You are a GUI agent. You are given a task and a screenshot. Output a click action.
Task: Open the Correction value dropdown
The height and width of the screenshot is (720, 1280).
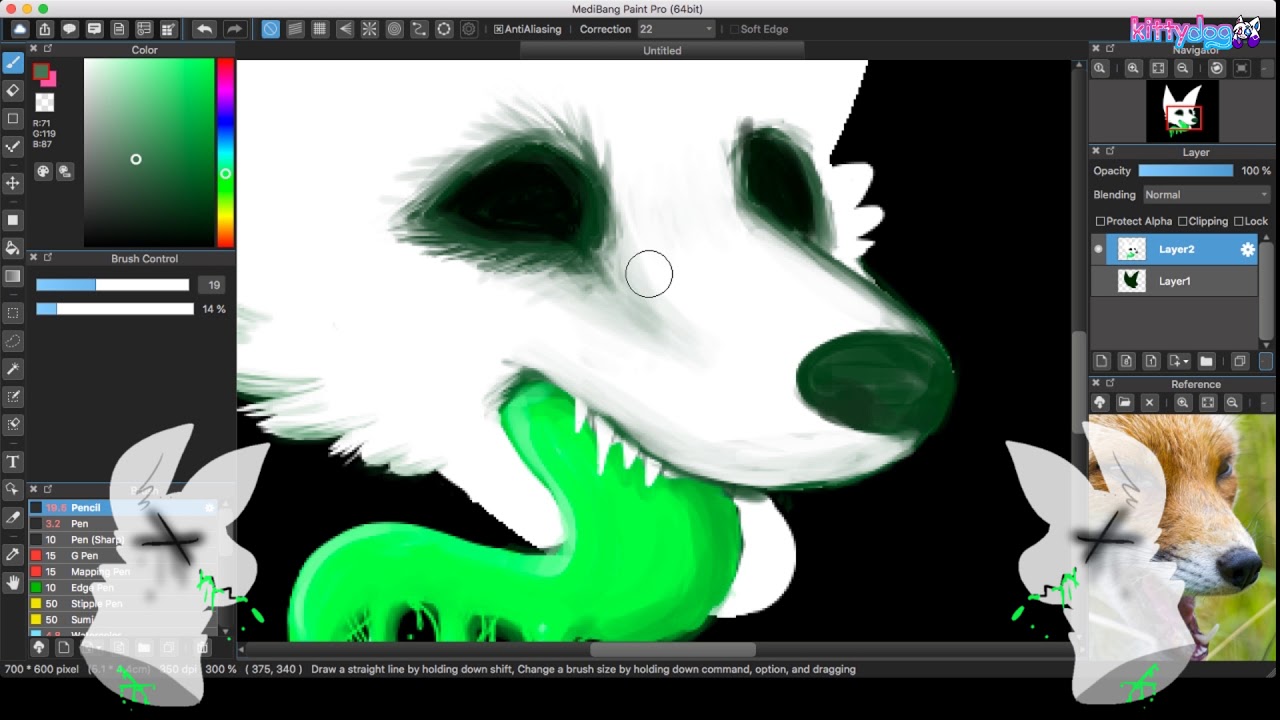tap(676, 29)
